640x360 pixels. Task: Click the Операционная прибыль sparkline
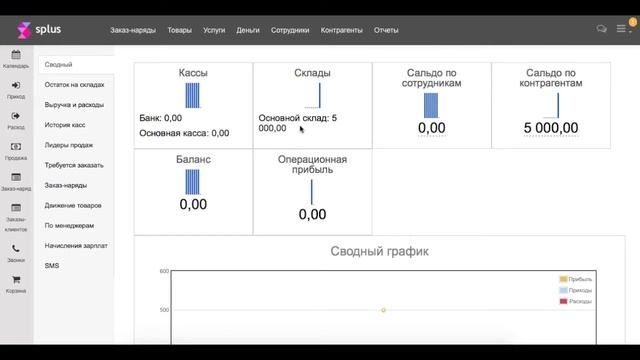(x=312, y=192)
